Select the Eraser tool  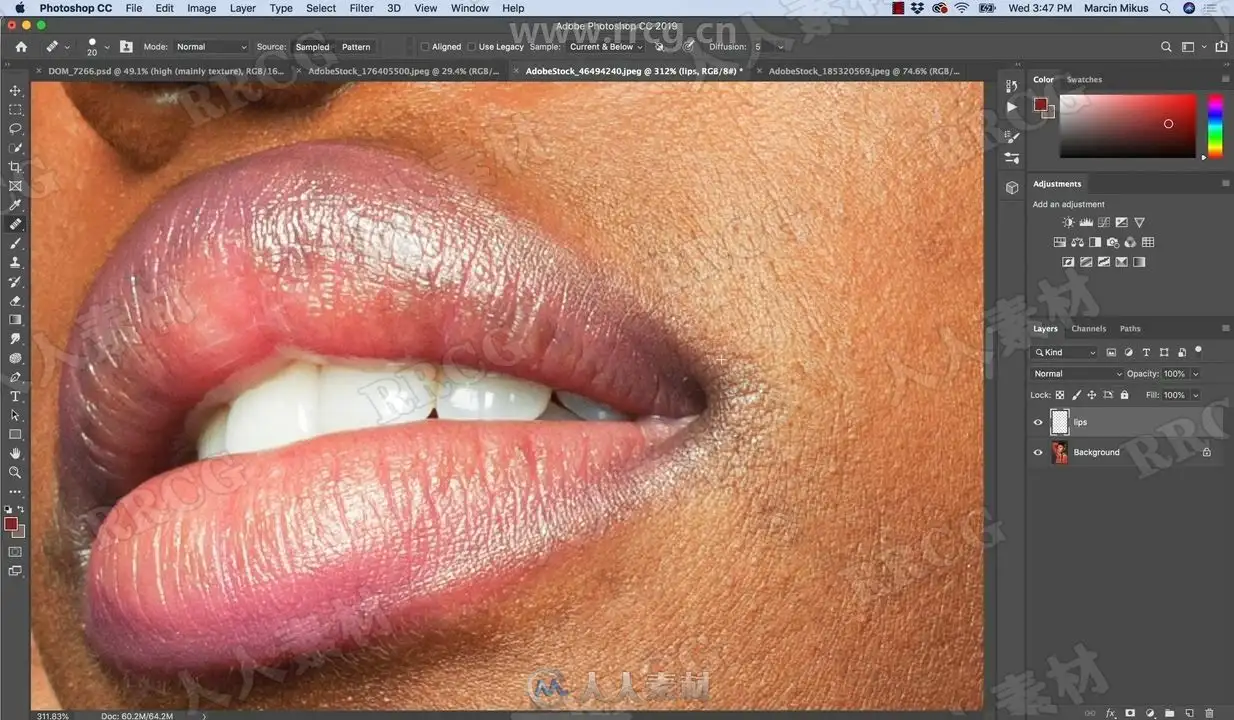pos(15,300)
